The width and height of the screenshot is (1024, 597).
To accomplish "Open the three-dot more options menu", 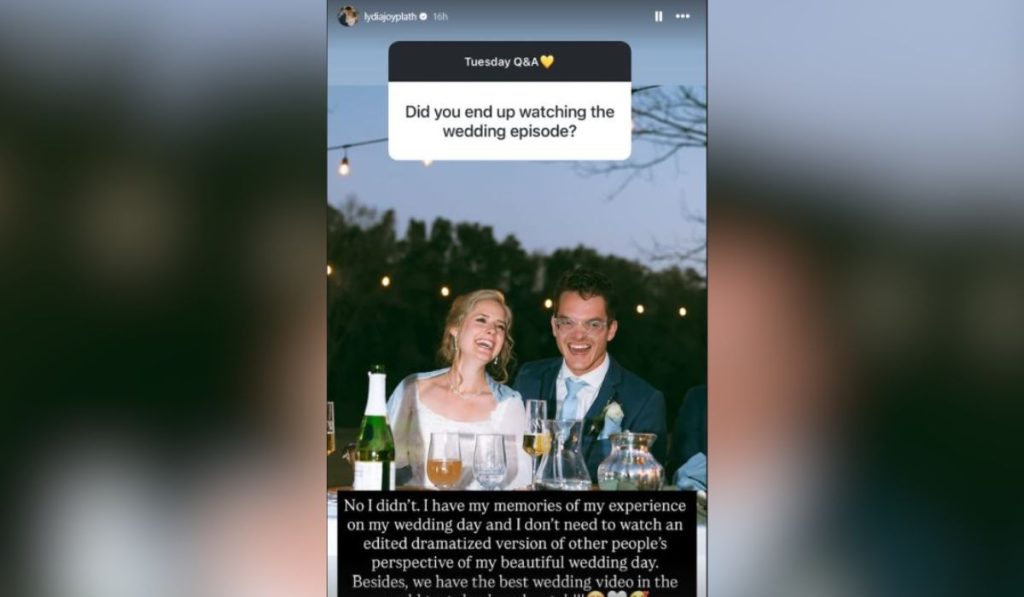I will 682,16.
